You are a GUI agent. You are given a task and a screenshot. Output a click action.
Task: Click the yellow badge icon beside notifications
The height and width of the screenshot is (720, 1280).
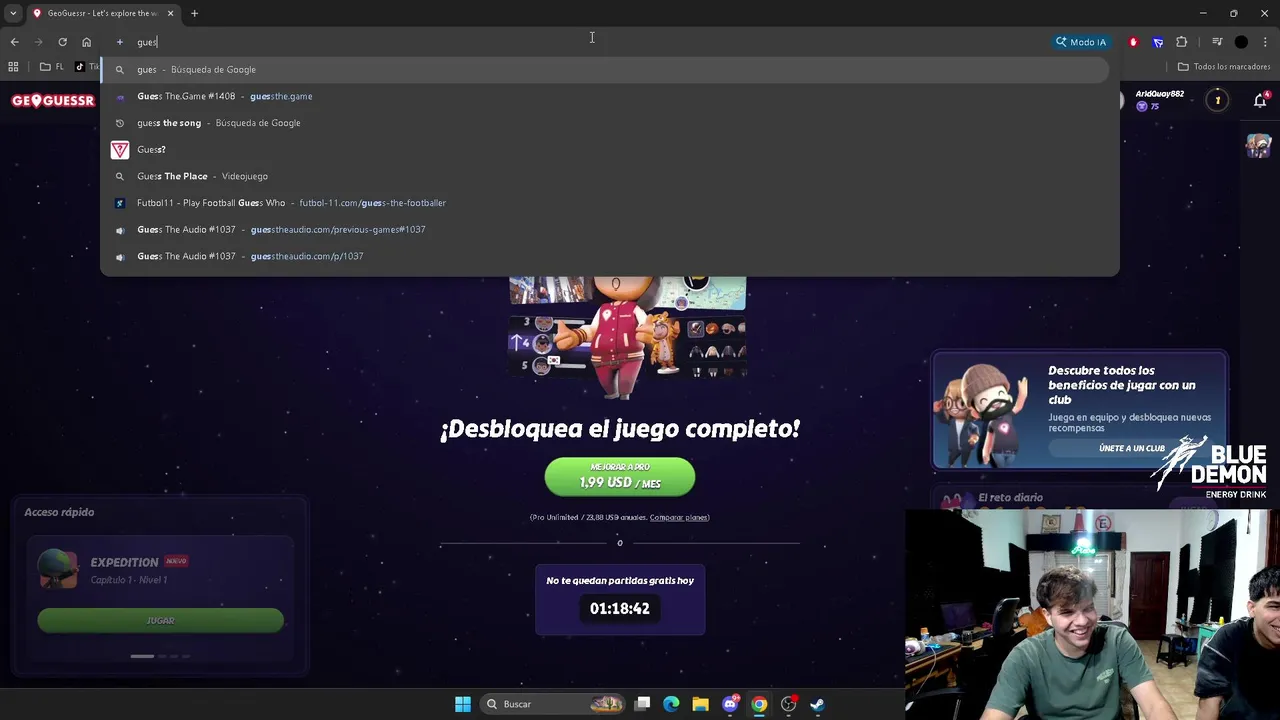click(1217, 100)
